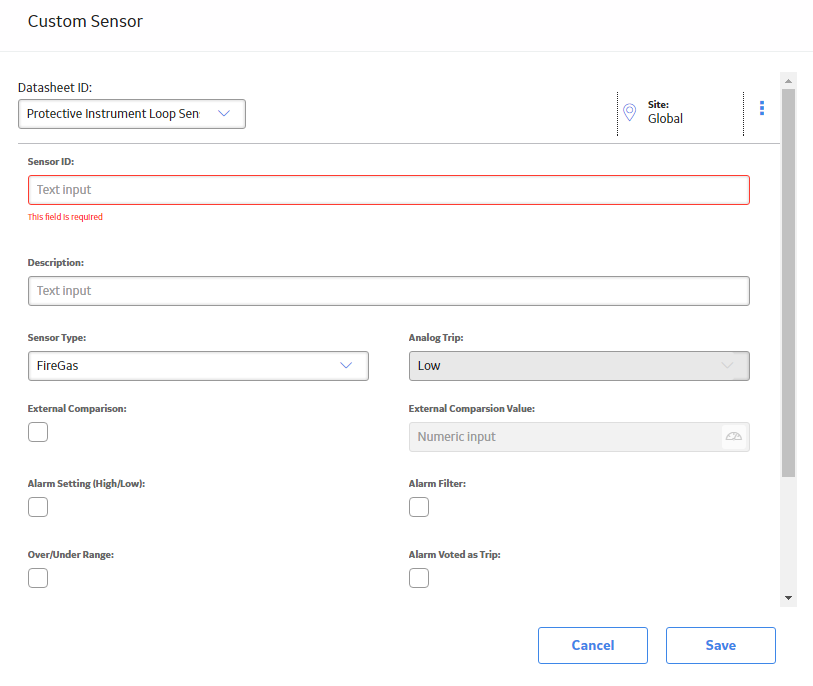The width and height of the screenshot is (813, 686).
Task: Click the Sensor Type chevron arrow
Action: tap(346, 366)
